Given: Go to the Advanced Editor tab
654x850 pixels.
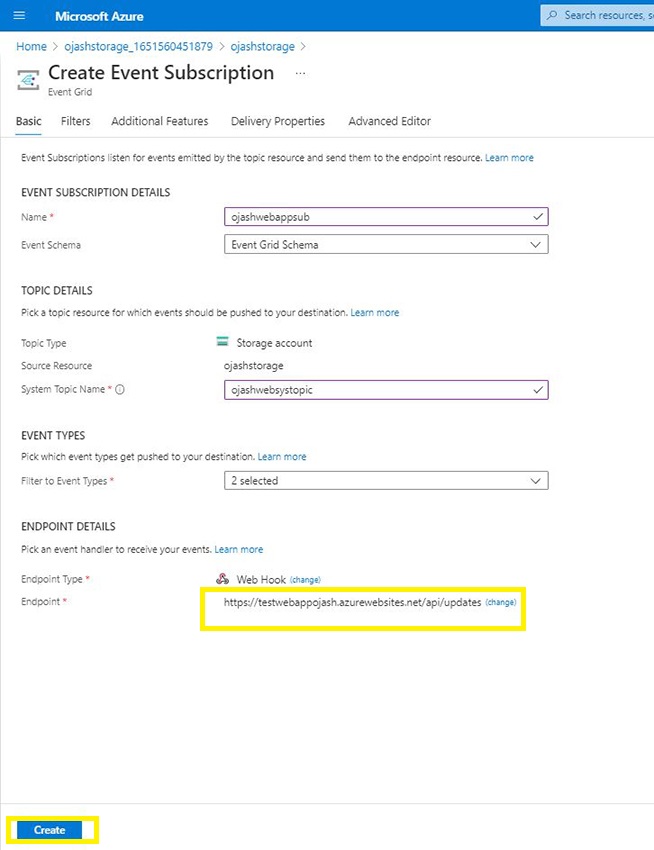Looking at the screenshot, I should 389,121.
